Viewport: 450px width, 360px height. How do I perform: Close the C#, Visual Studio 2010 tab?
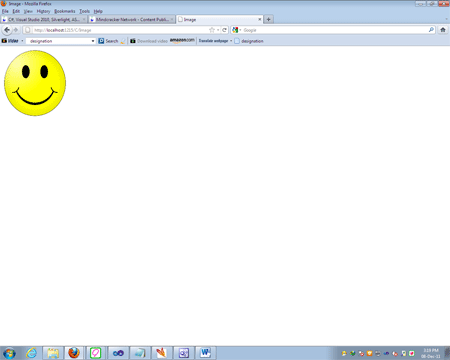pos(84,19)
